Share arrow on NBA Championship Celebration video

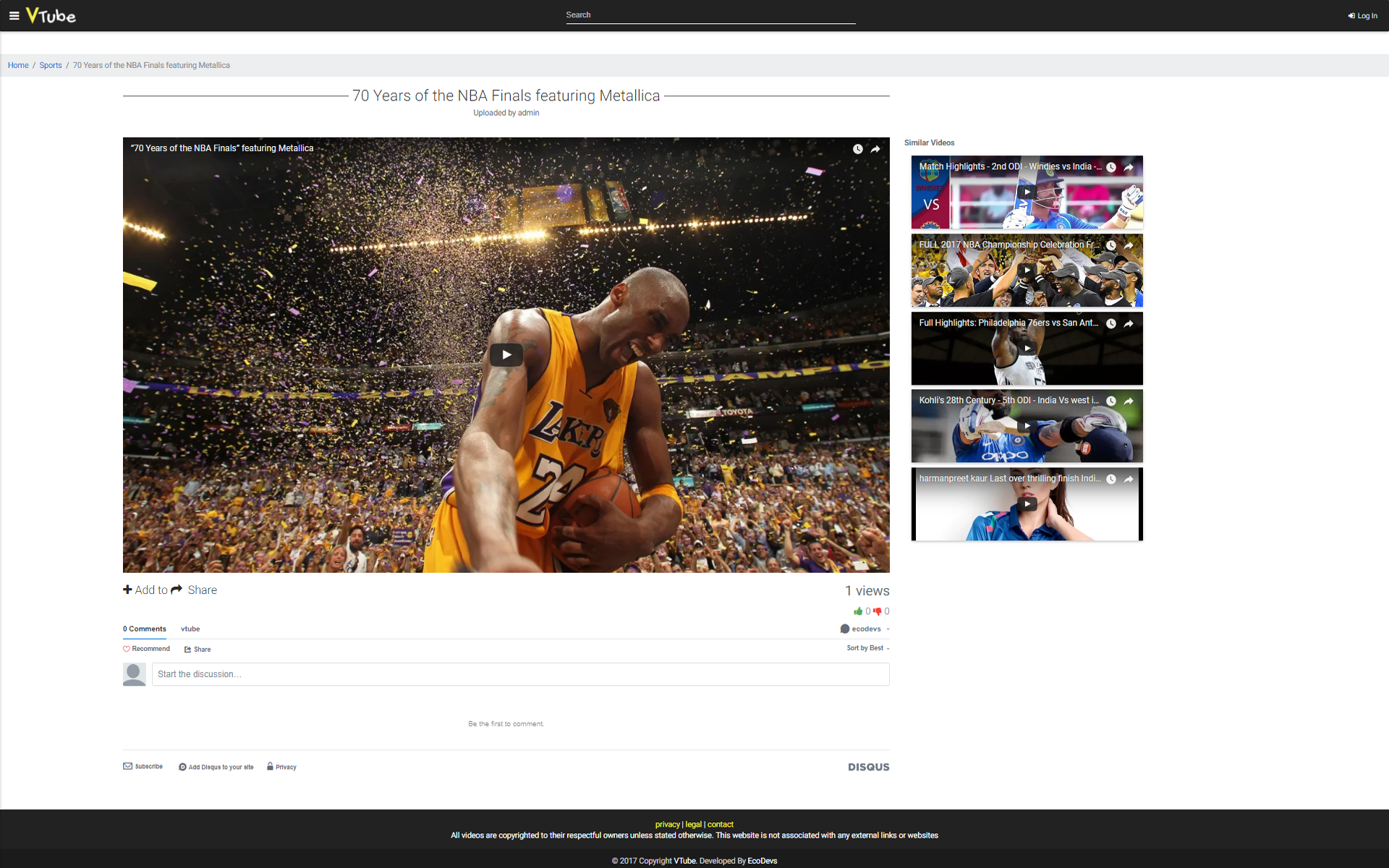pos(1129,245)
